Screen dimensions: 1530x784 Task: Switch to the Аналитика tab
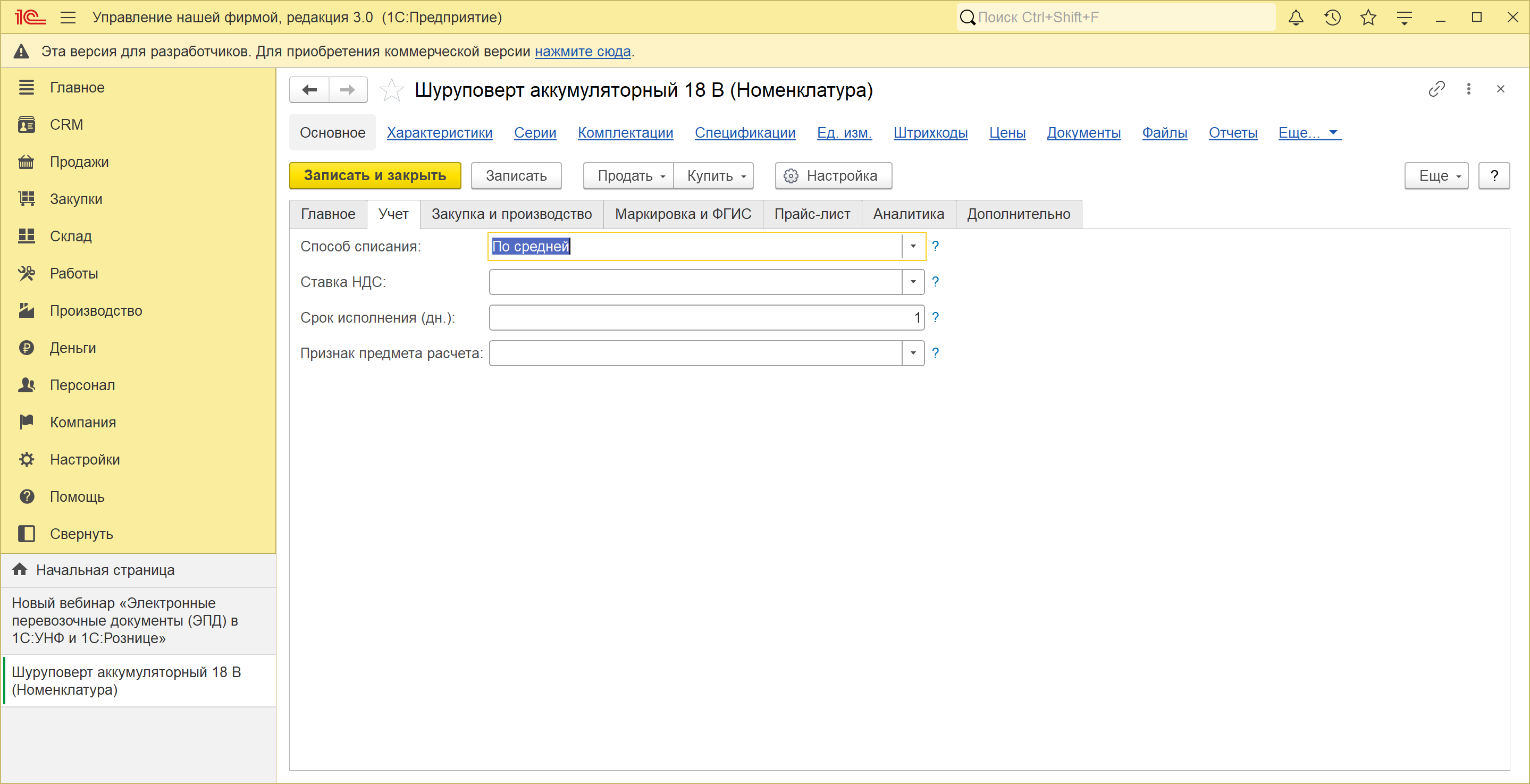click(908, 214)
